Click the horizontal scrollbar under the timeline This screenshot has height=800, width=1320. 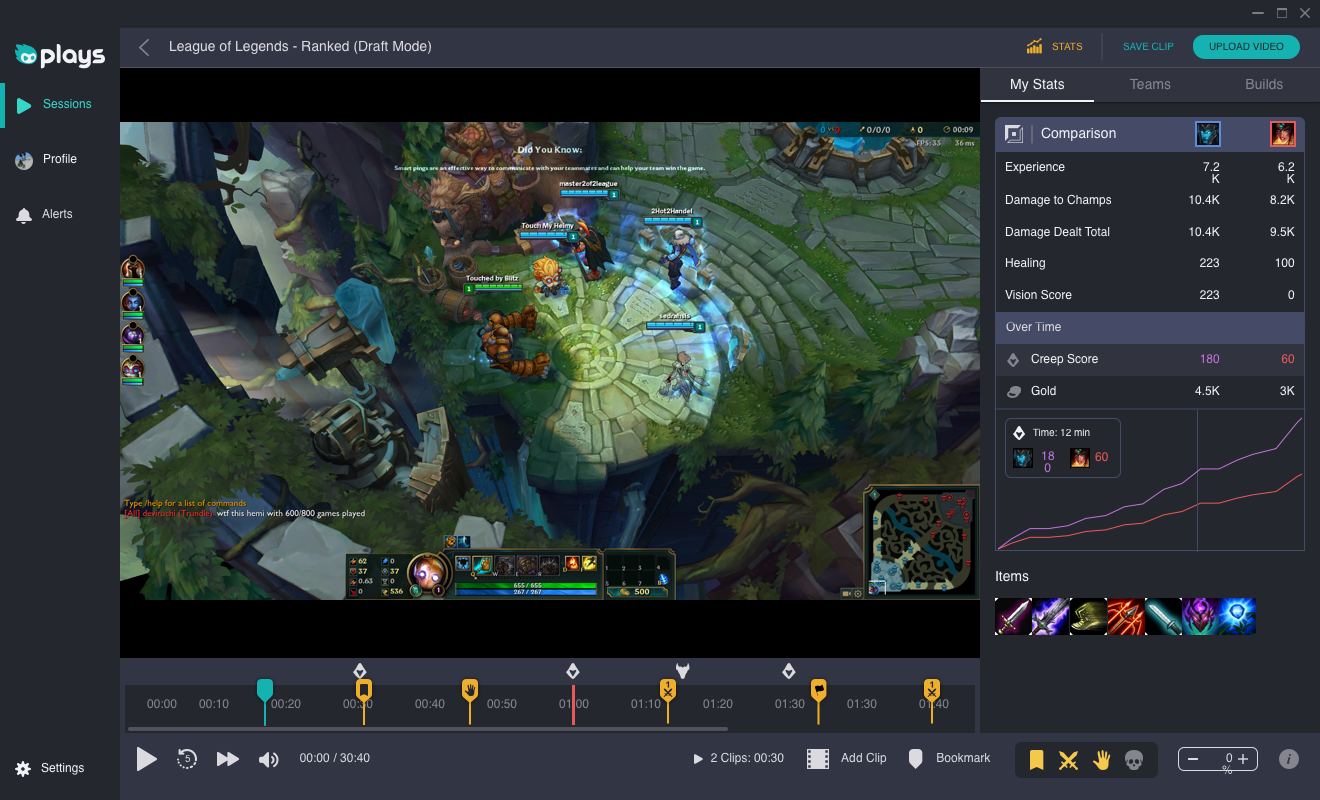pos(428,729)
